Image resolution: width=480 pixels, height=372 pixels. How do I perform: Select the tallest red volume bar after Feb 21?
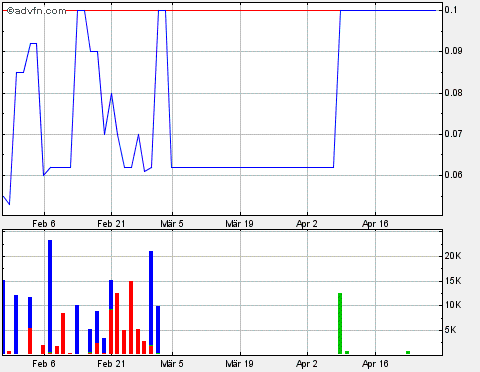pos(131,317)
